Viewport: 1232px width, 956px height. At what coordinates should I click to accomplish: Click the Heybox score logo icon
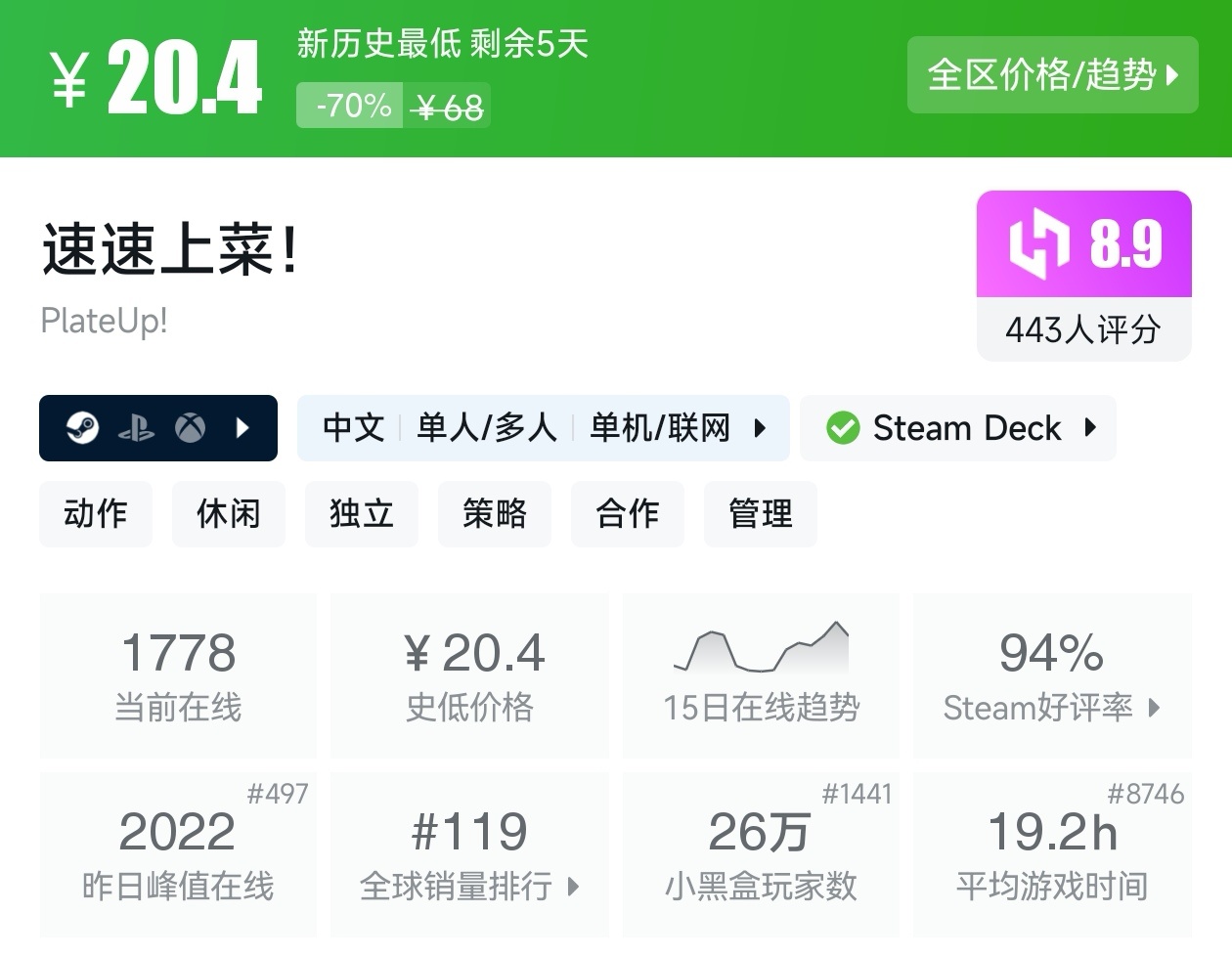coord(1039,243)
